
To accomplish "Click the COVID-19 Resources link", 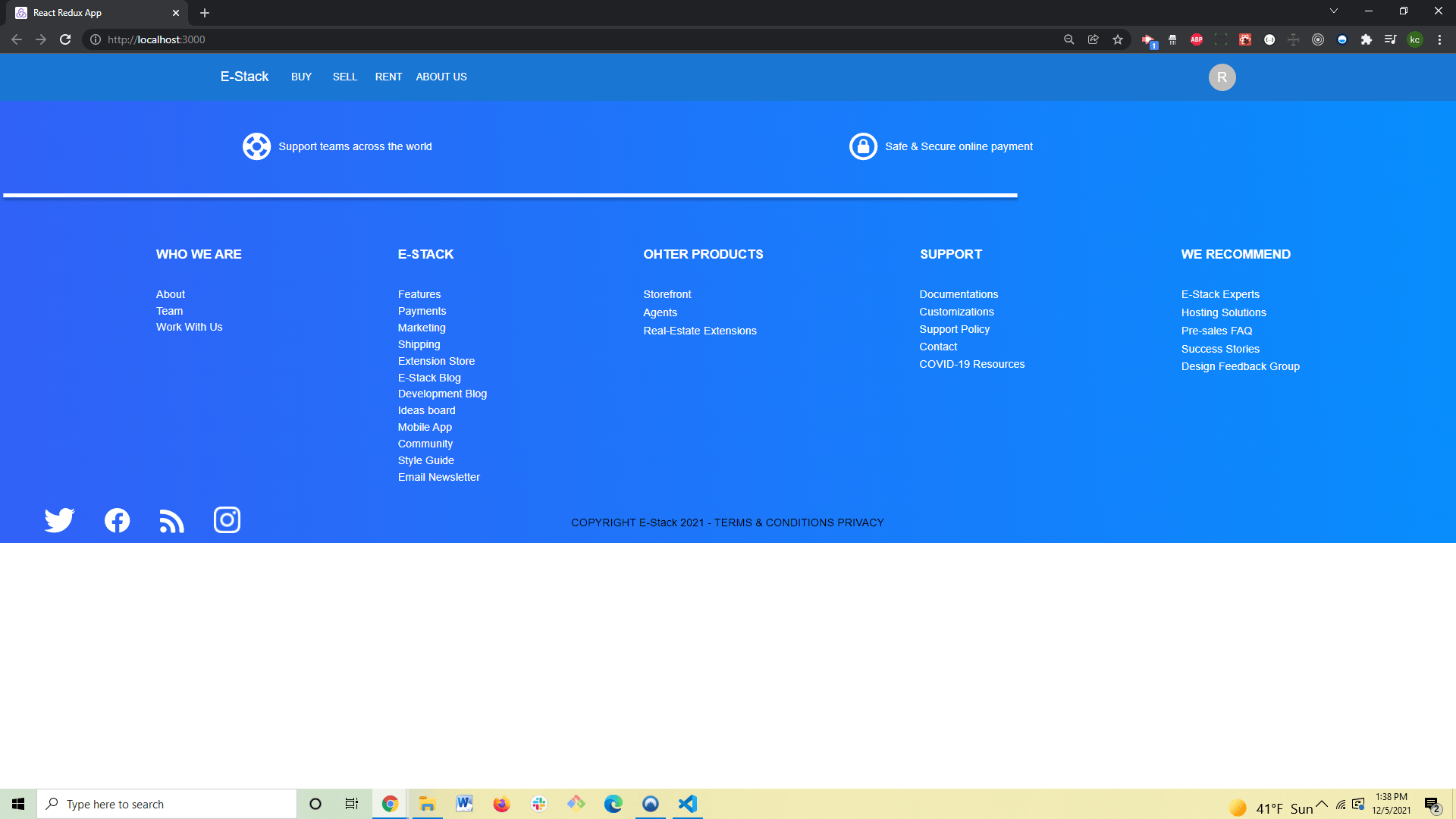I will click(x=971, y=364).
